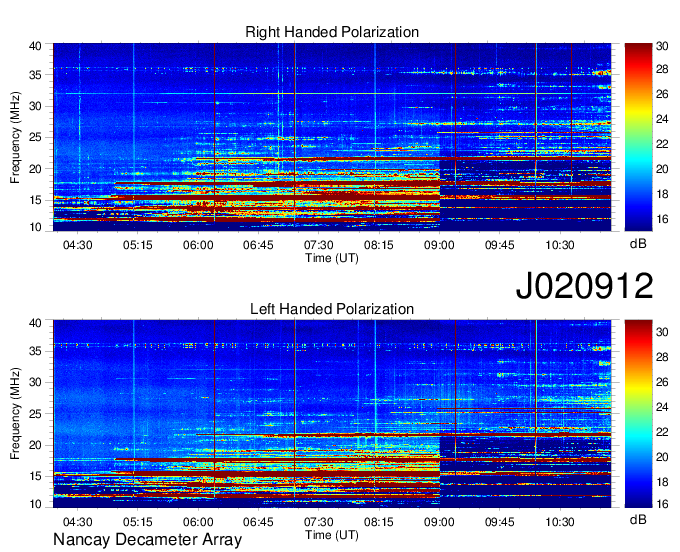
Task: Click the 18 dB tick on lower colorbar
Action: 662,482
